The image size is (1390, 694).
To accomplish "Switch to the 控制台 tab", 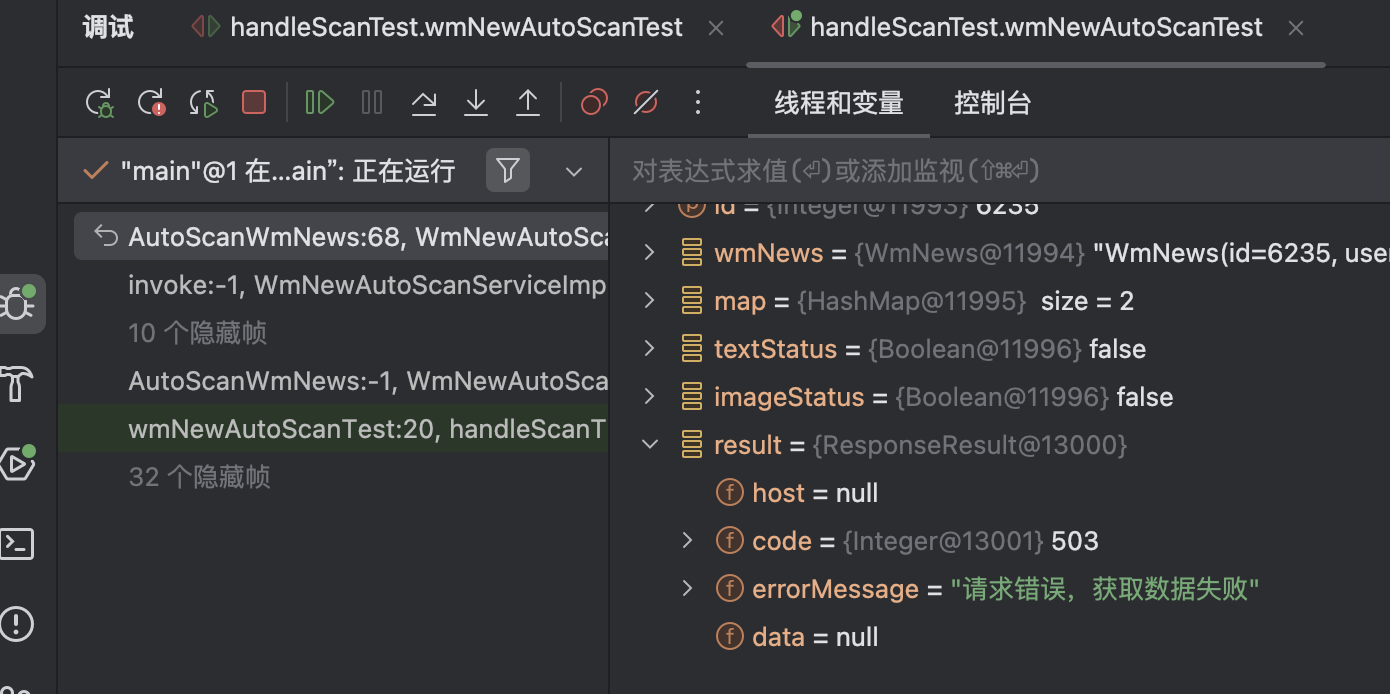I will pyautogui.click(x=992, y=102).
